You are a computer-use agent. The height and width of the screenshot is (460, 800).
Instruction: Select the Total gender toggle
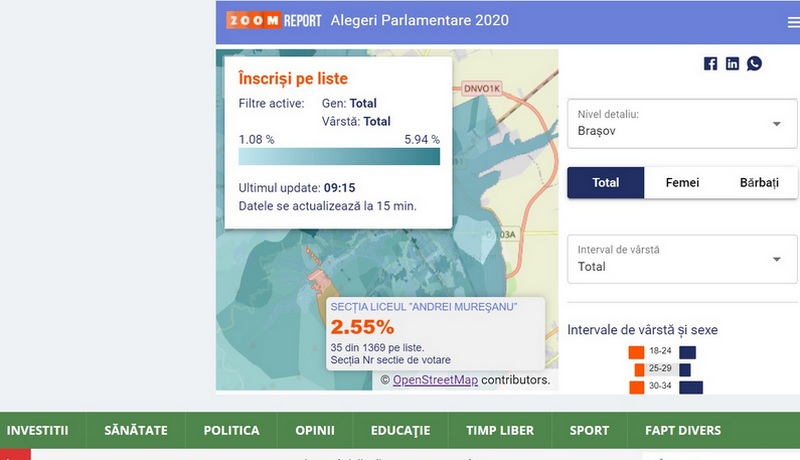pyautogui.click(x=605, y=183)
